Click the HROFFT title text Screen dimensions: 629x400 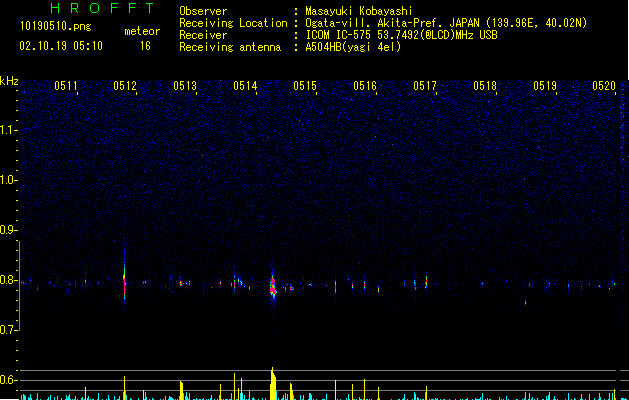[x=103, y=8]
